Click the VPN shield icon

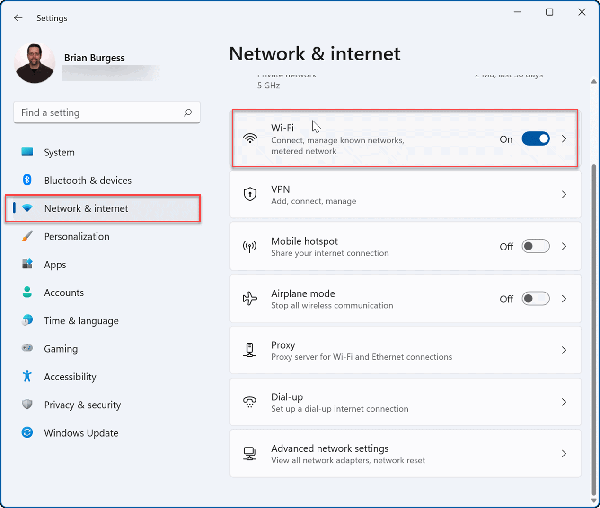click(x=250, y=194)
